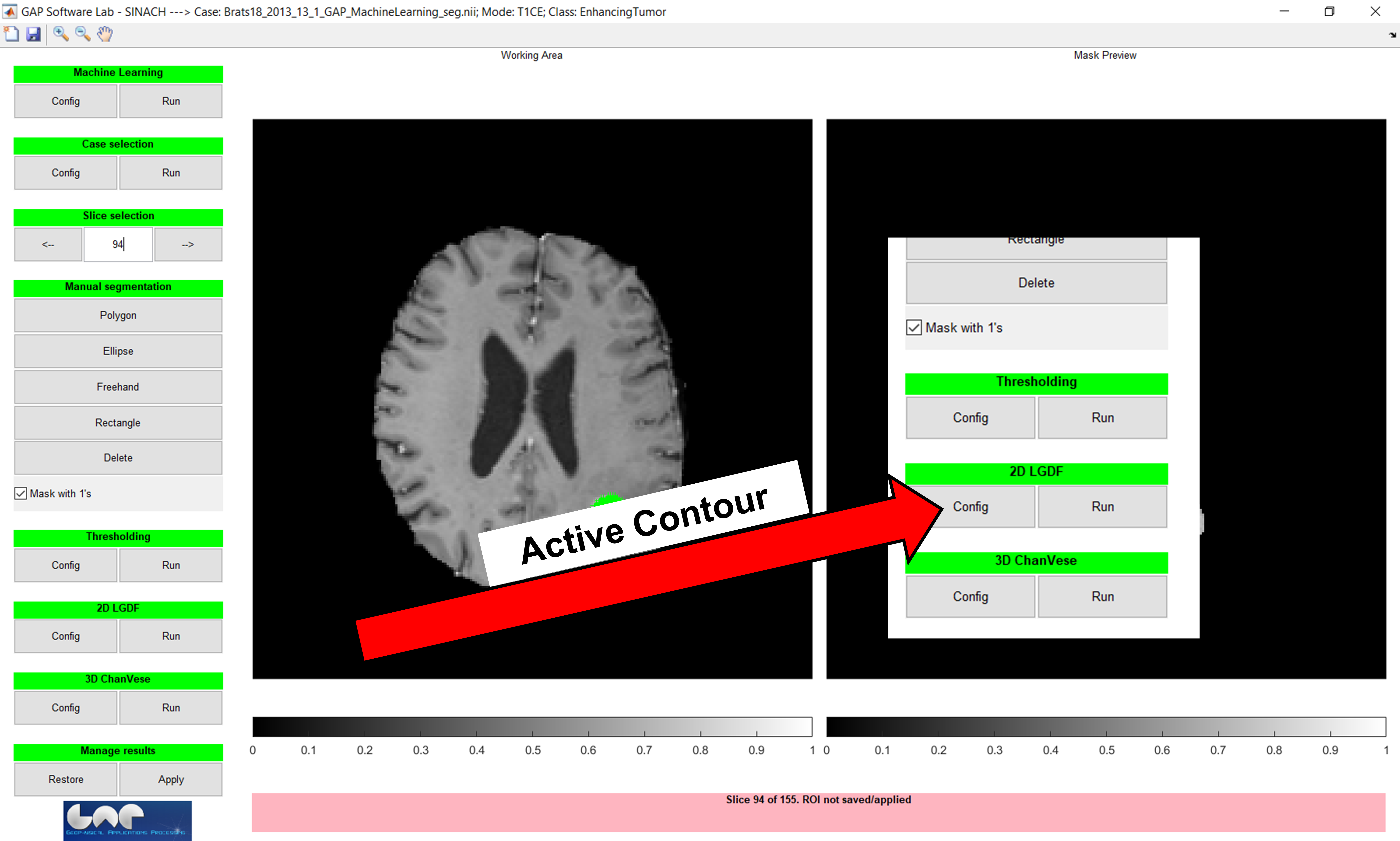Close the GAP Software Lab window

(1375, 11)
